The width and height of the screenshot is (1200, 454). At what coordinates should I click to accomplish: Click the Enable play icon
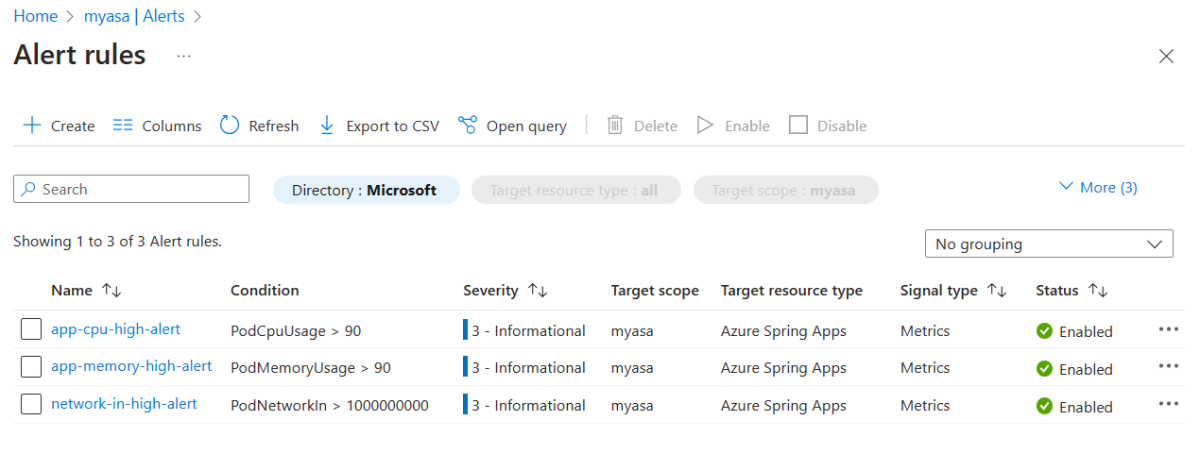tap(705, 125)
